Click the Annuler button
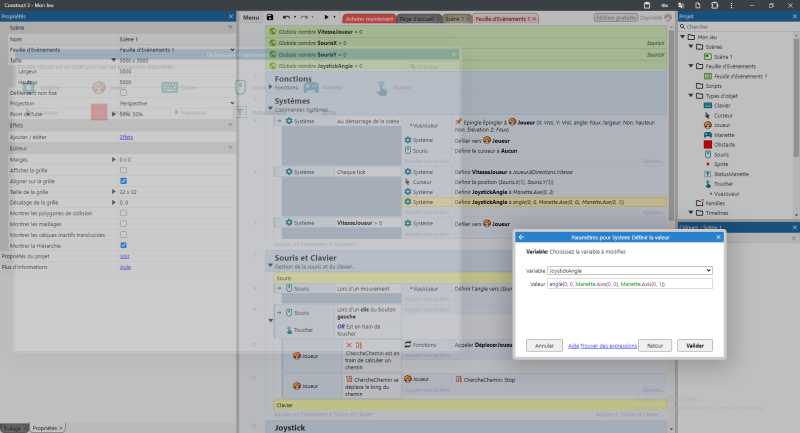Screen dimensions: 800x433 [x=544, y=345]
